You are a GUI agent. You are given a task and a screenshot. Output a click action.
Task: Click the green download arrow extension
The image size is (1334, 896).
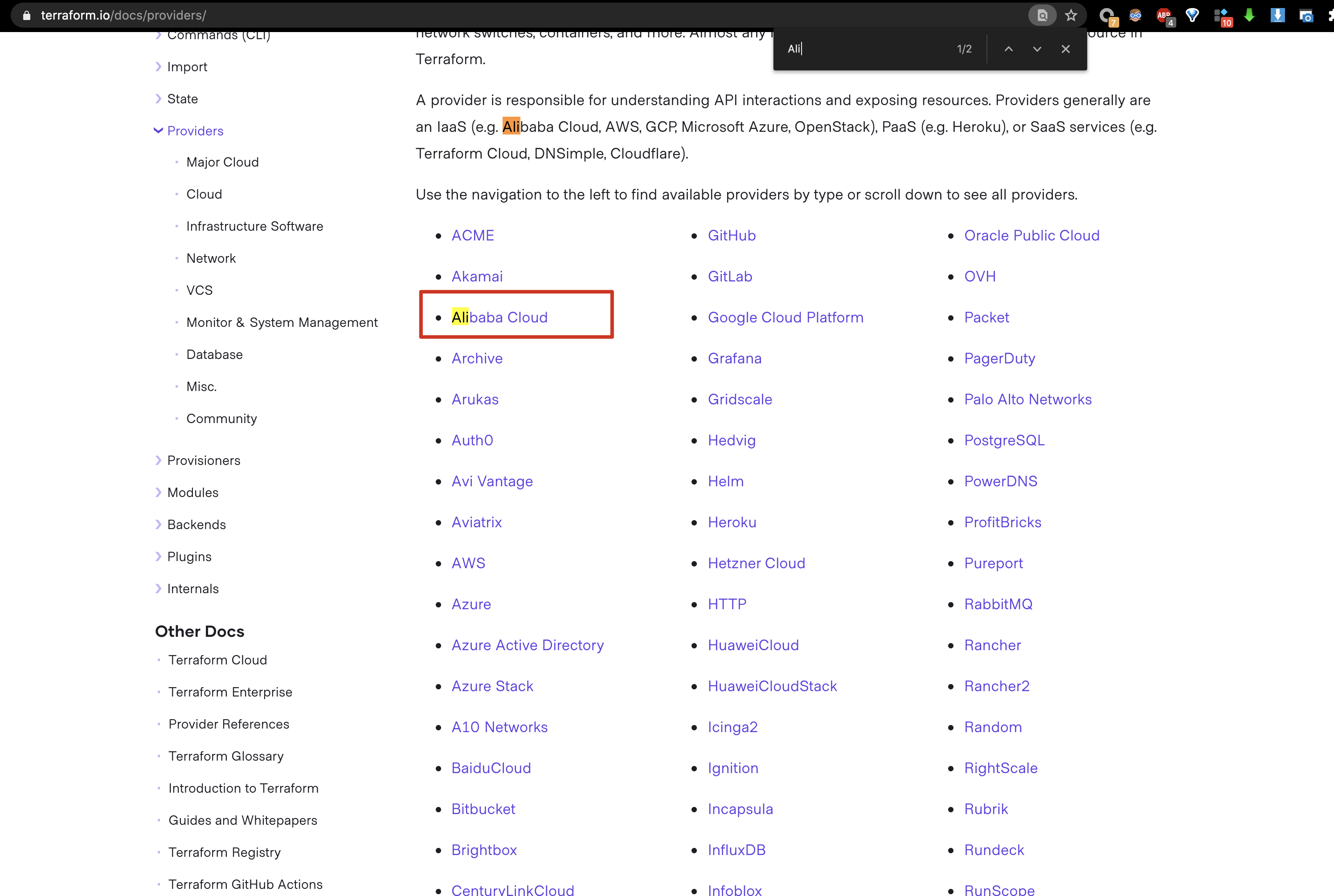1249,16
